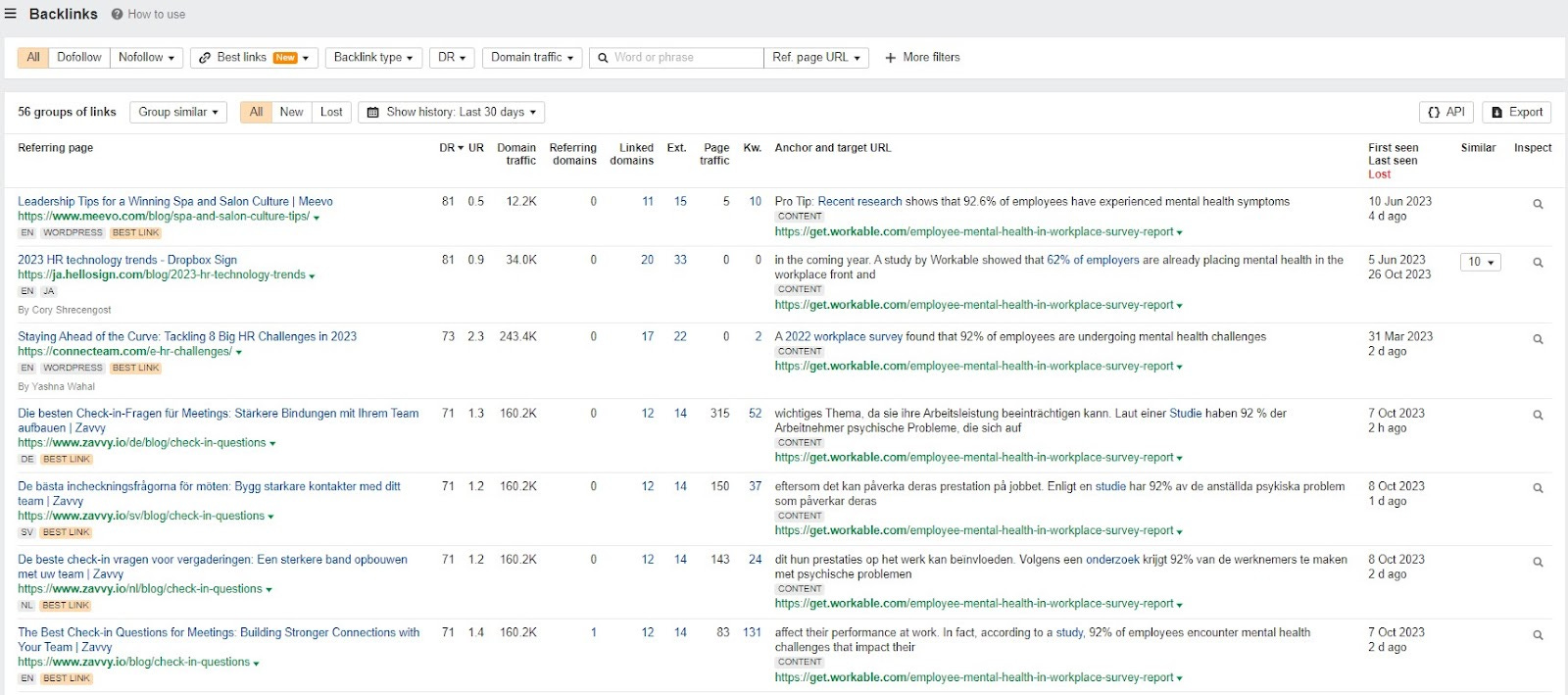Expand the connecteam.com URL dropdown arrow
Image resolution: width=1568 pixels, height=695 pixels.
tap(238, 353)
